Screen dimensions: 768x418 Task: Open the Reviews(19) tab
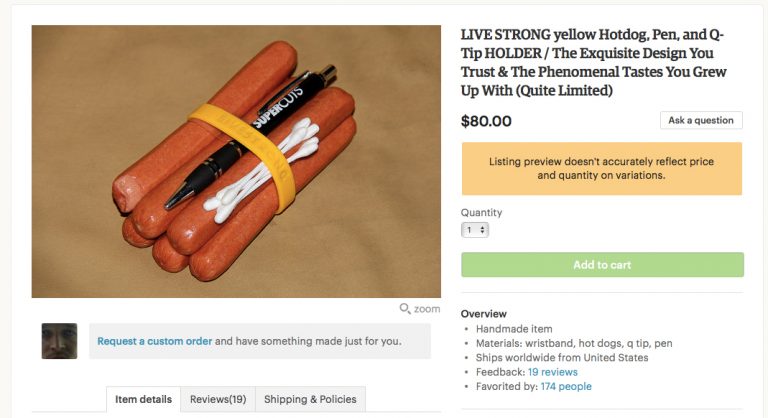(x=218, y=399)
